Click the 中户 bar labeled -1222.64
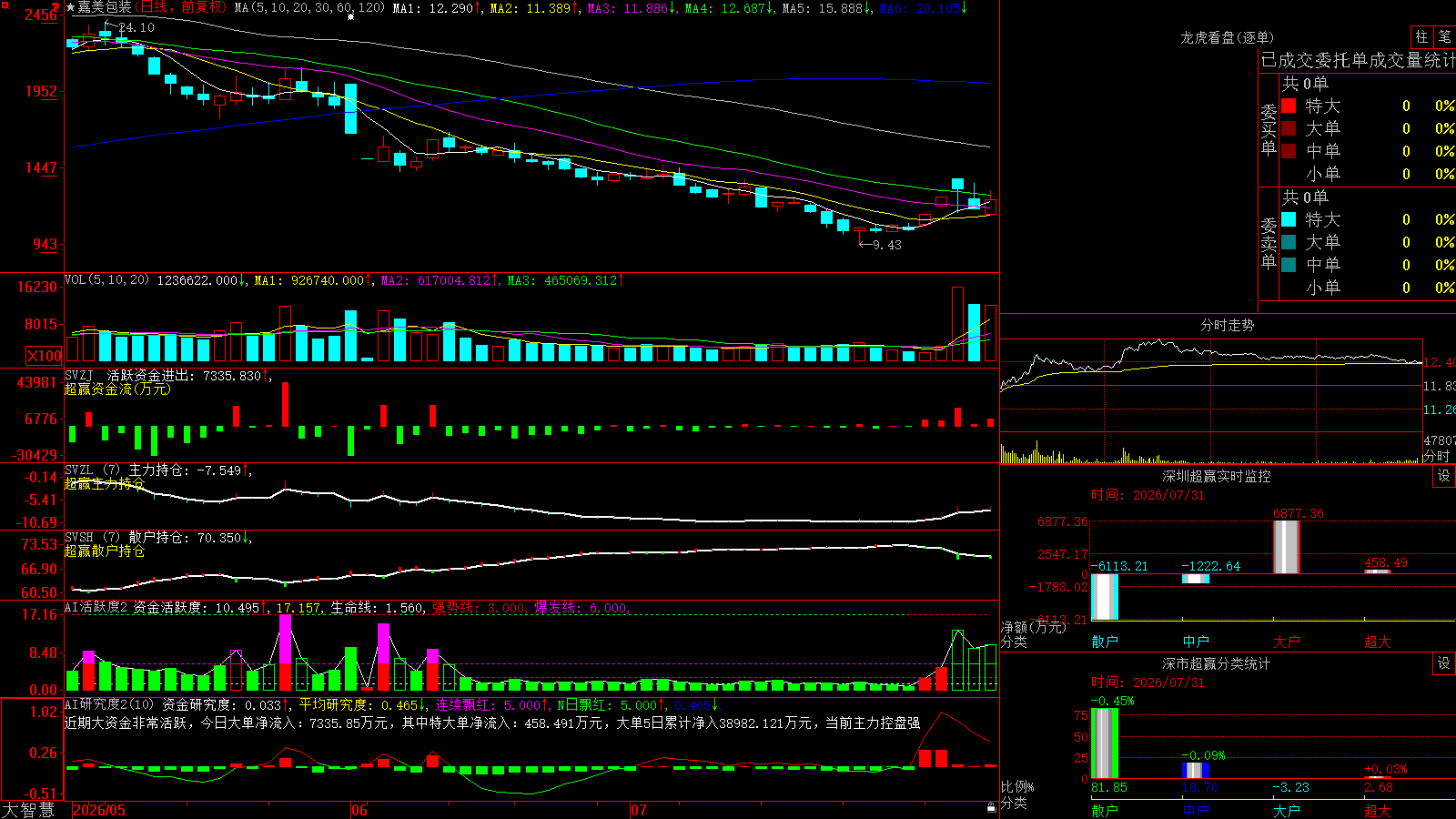 point(1196,579)
